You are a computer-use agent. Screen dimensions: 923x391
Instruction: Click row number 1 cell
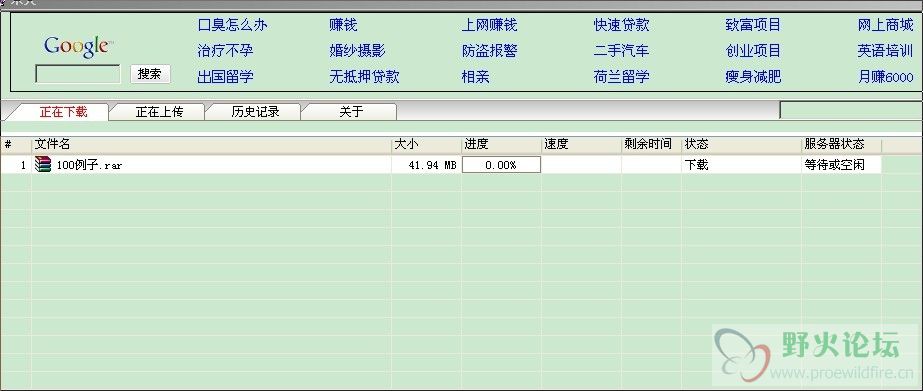pyautogui.click(x=16, y=165)
